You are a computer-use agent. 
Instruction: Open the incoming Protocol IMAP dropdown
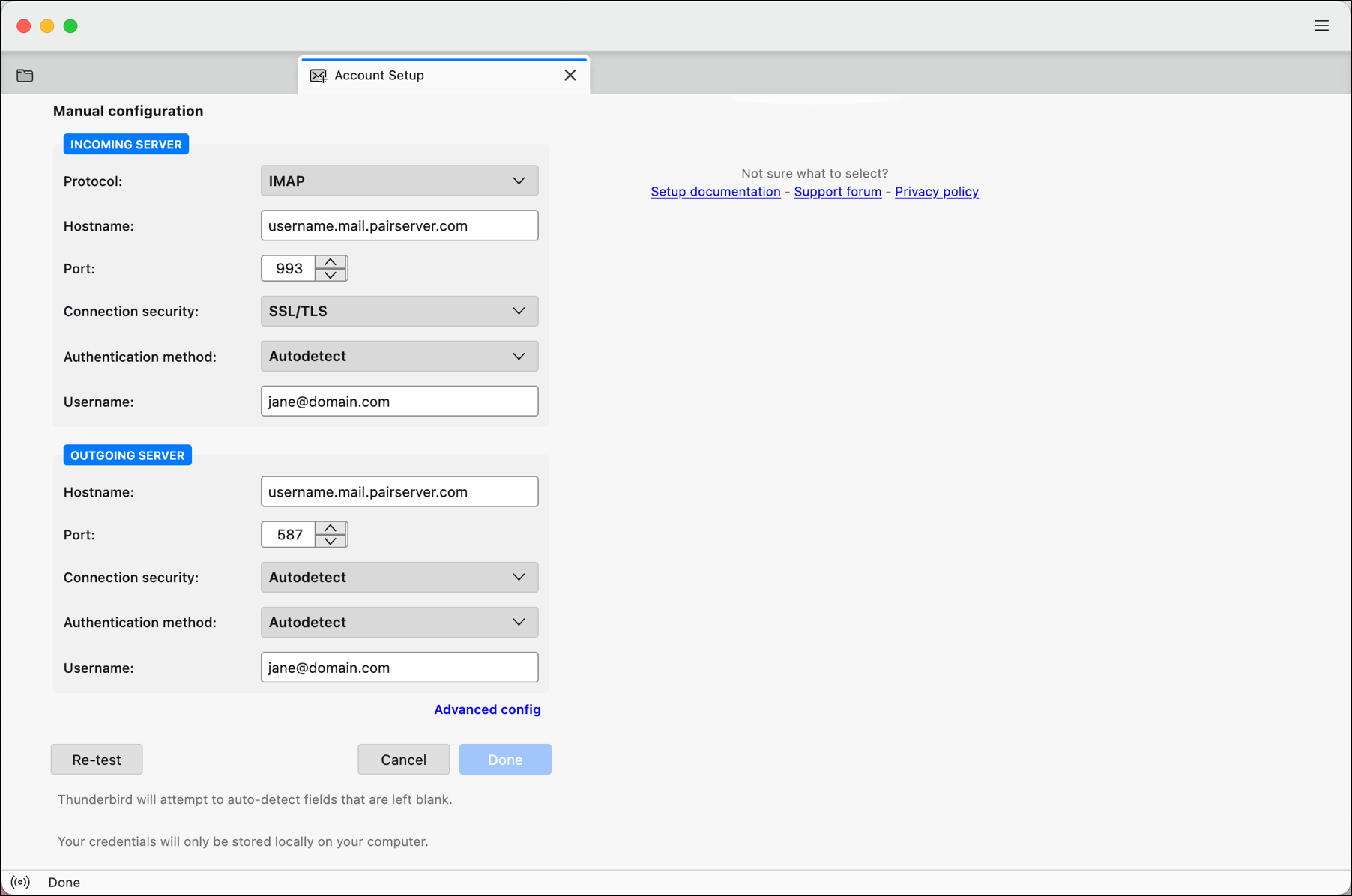tap(399, 181)
